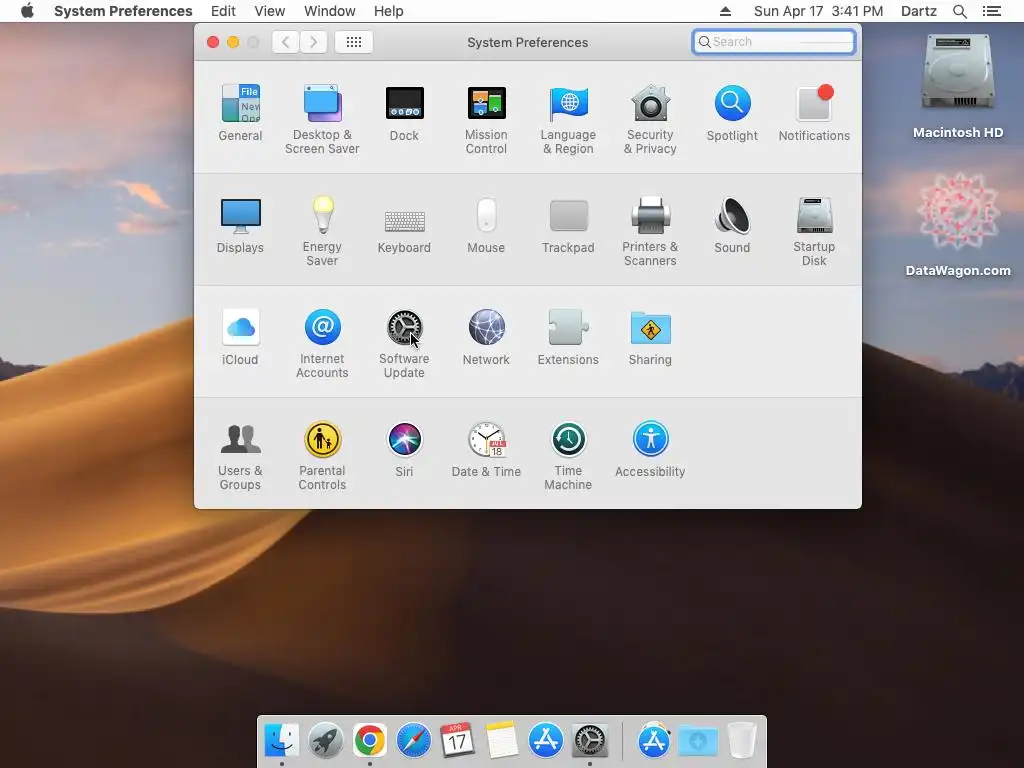Image resolution: width=1024 pixels, height=768 pixels.
Task: Open the Apple menu
Action: pos(27,11)
